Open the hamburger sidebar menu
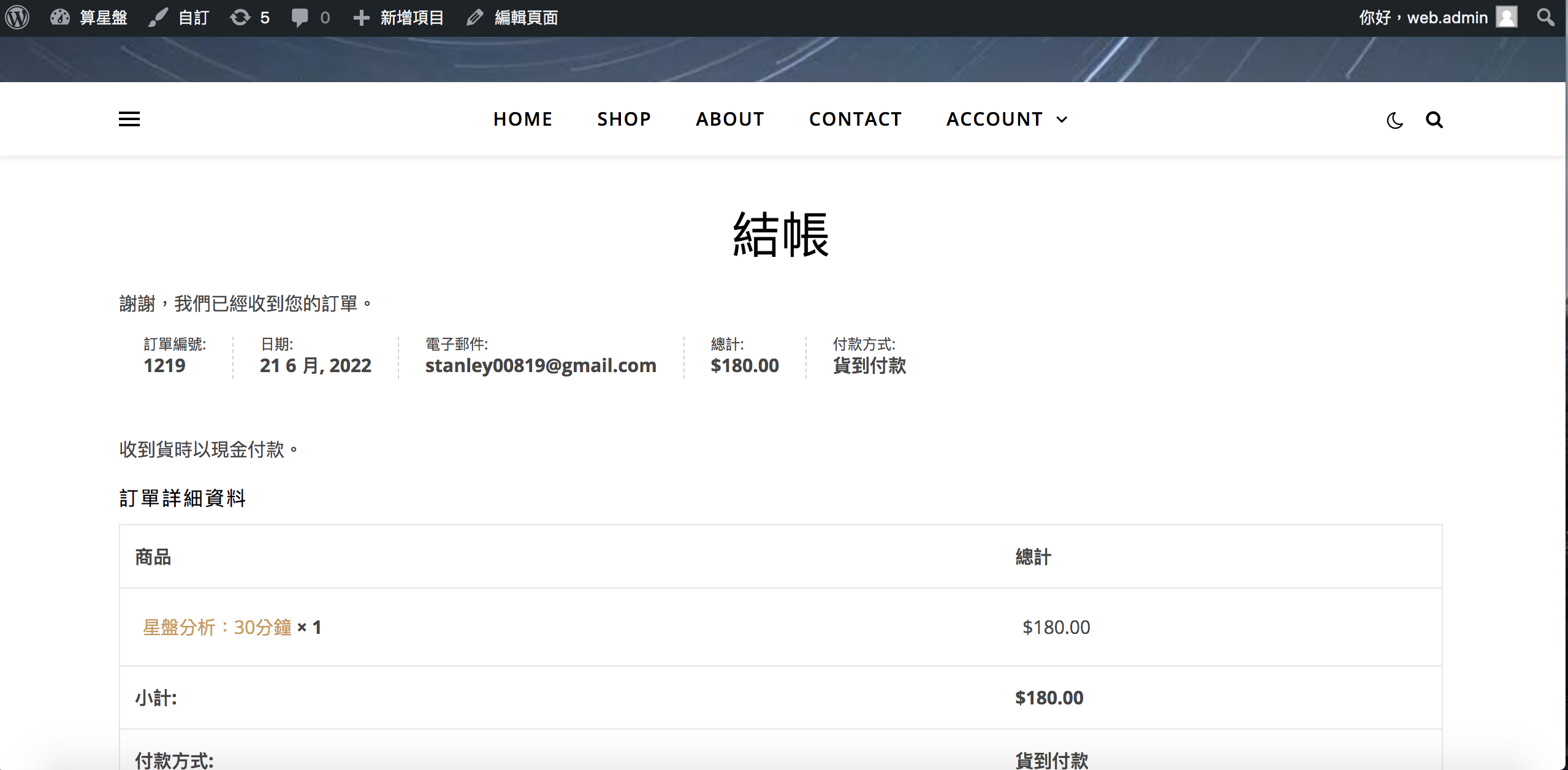The width and height of the screenshot is (1568, 770). click(x=129, y=119)
